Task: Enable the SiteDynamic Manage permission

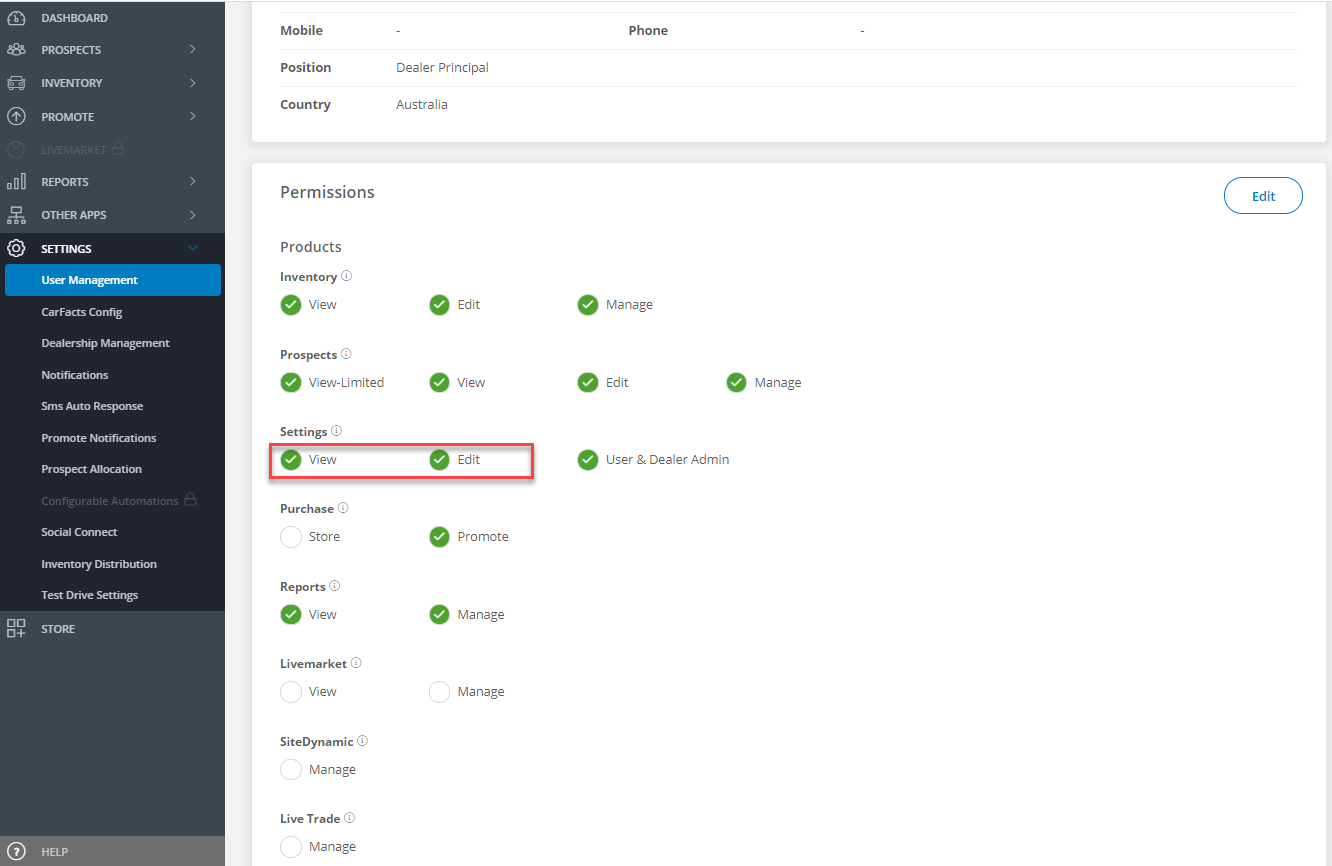Action: click(x=291, y=770)
